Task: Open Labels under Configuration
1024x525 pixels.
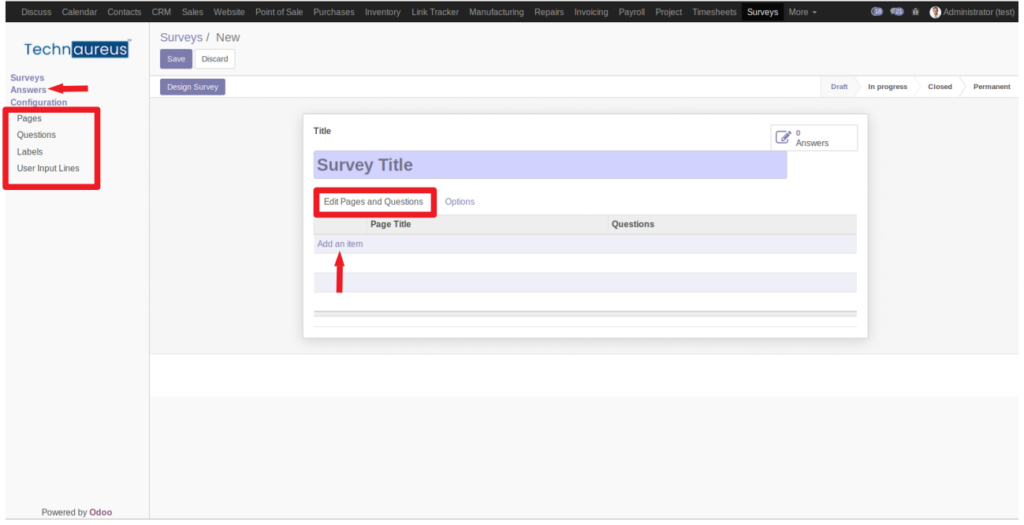Action: pos(29,151)
